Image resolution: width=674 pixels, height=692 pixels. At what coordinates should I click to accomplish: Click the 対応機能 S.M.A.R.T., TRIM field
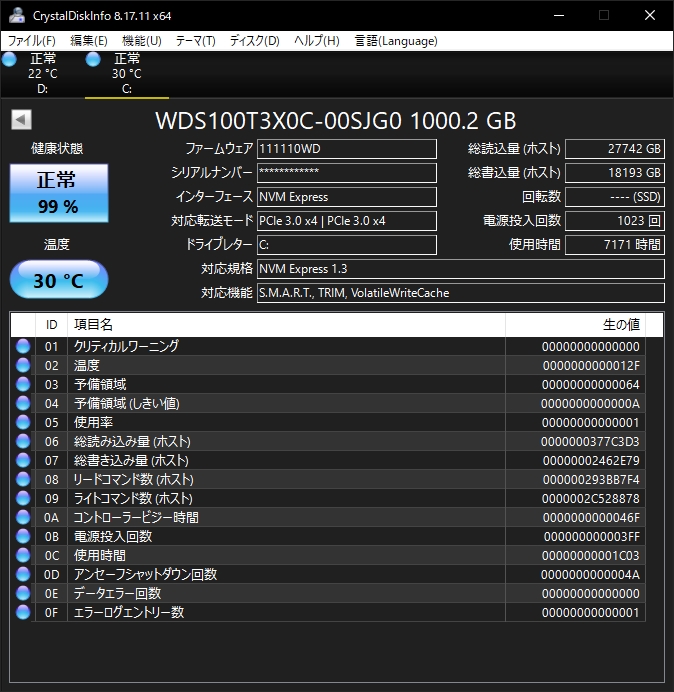461,293
